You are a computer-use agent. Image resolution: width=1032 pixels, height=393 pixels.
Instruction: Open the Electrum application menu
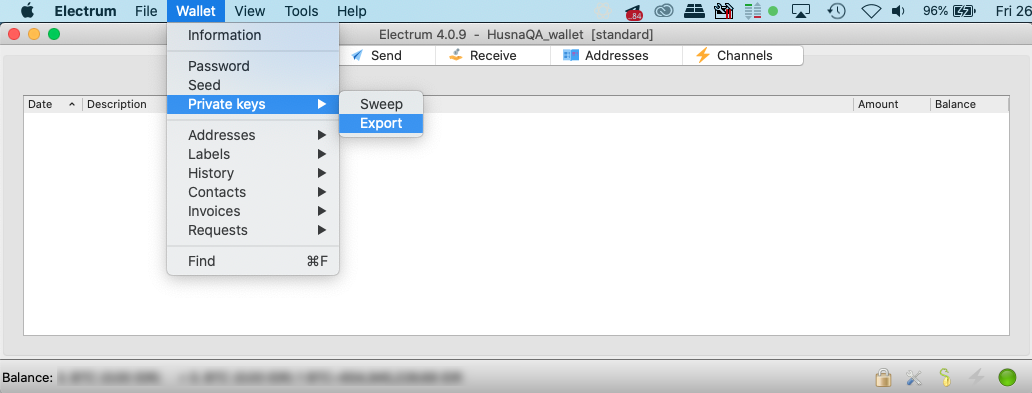[x=86, y=11]
